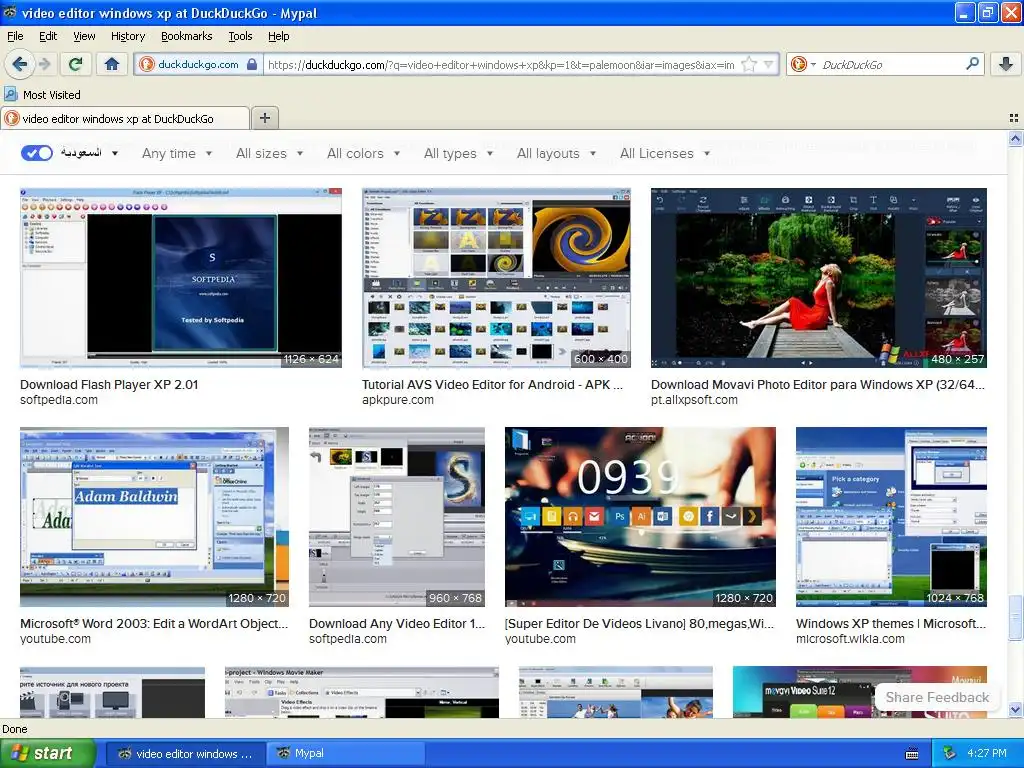1024x768 pixels.
Task: Open the View menu
Action: click(84, 36)
